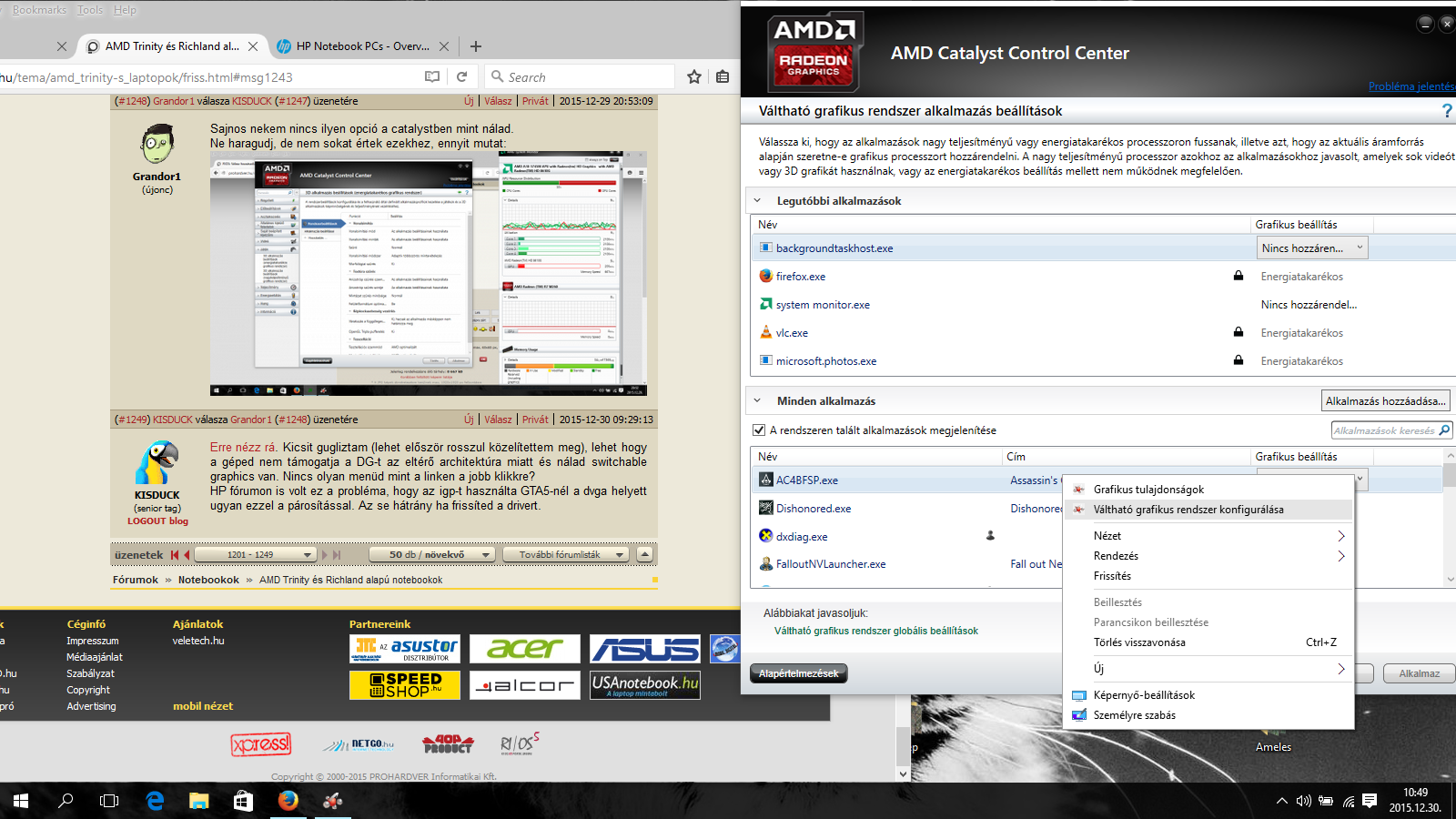
Task: Open Firefox bookmarks list icon
Action: click(x=723, y=77)
